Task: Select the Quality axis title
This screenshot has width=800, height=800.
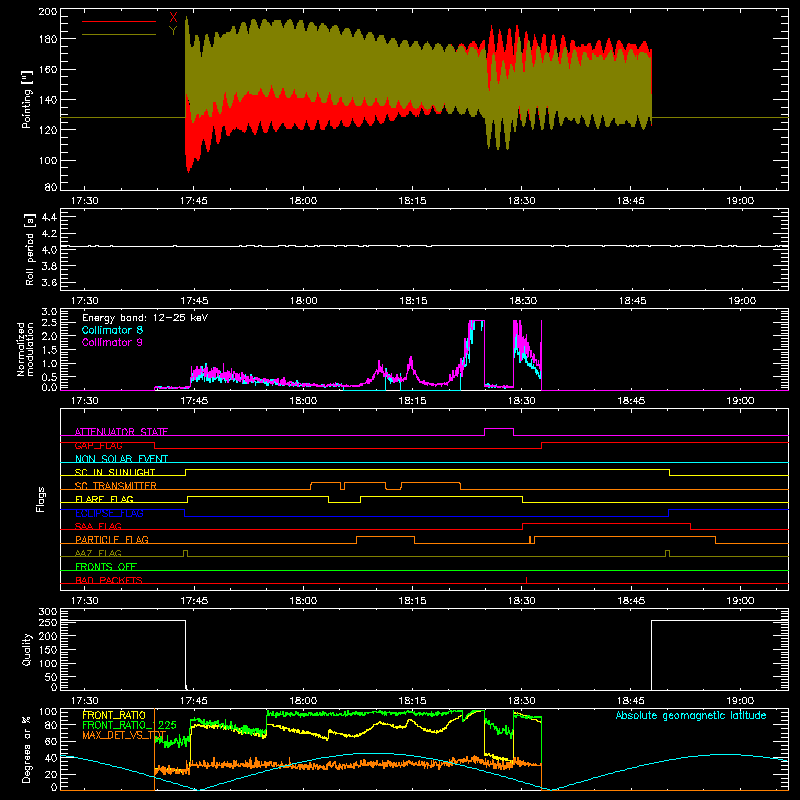Action: coord(27,649)
